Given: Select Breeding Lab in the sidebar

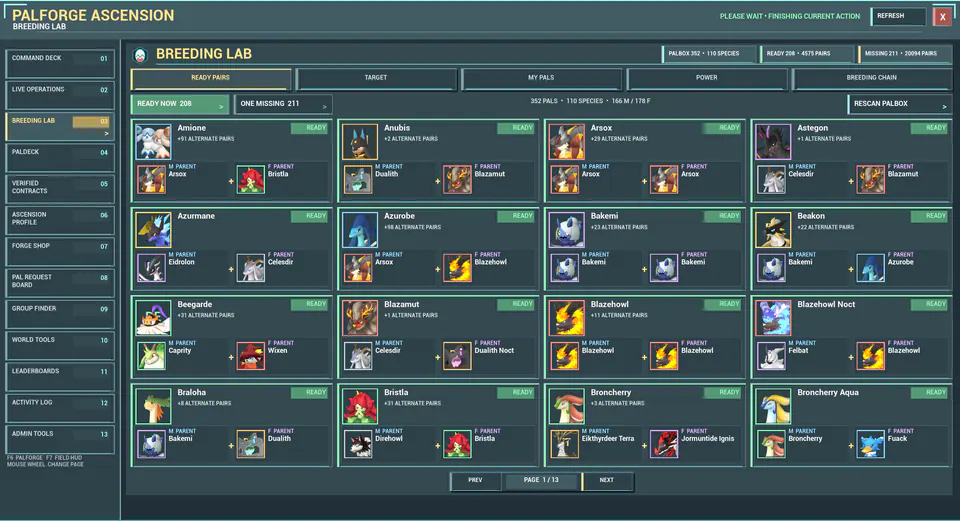Looking at the screenshot, I should (x=60, y=126).
